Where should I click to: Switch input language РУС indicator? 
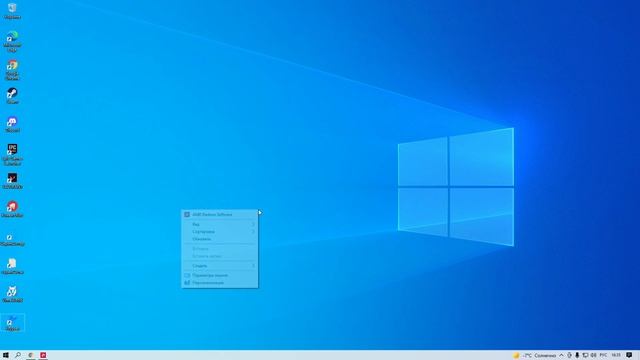603,356
